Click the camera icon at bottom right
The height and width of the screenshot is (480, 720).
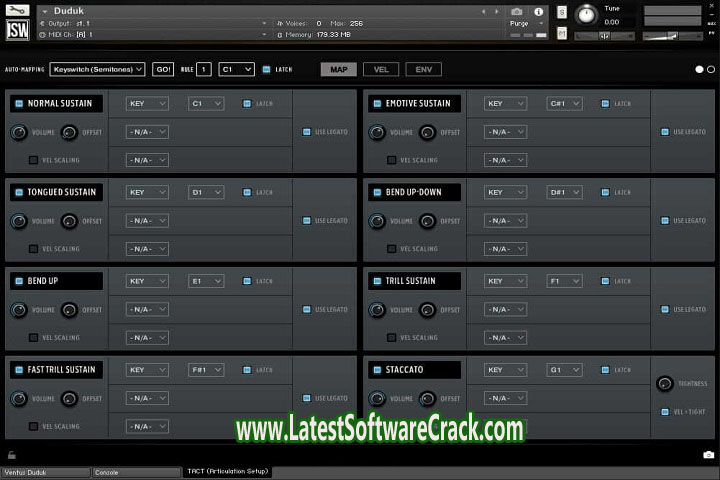708,454
